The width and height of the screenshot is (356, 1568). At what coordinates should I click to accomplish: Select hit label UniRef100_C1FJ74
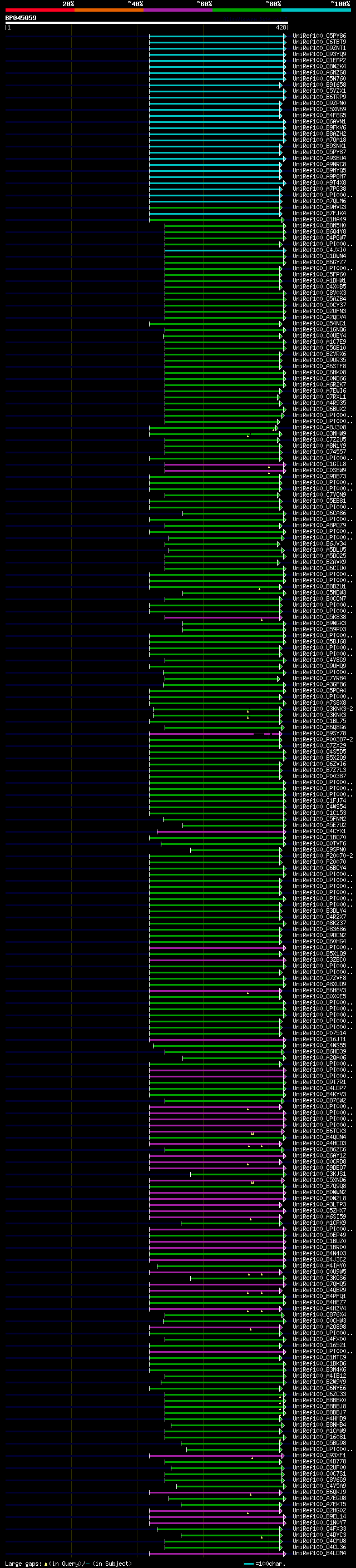[319, 800]
